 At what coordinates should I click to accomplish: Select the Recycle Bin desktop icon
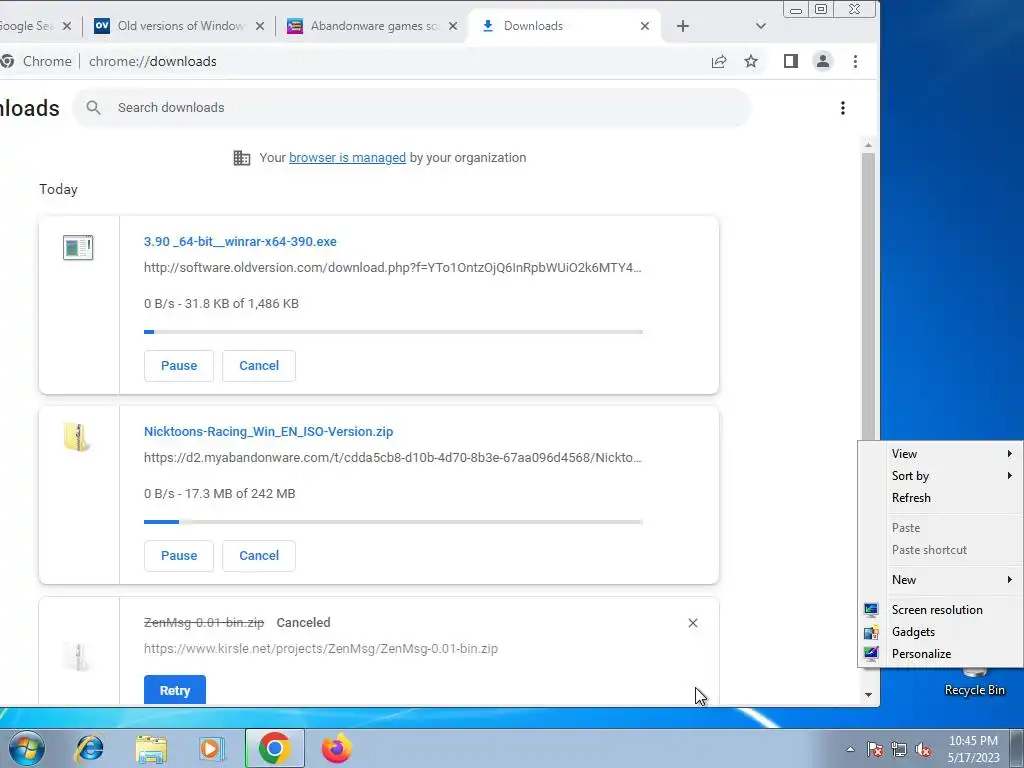click(974, 681)
